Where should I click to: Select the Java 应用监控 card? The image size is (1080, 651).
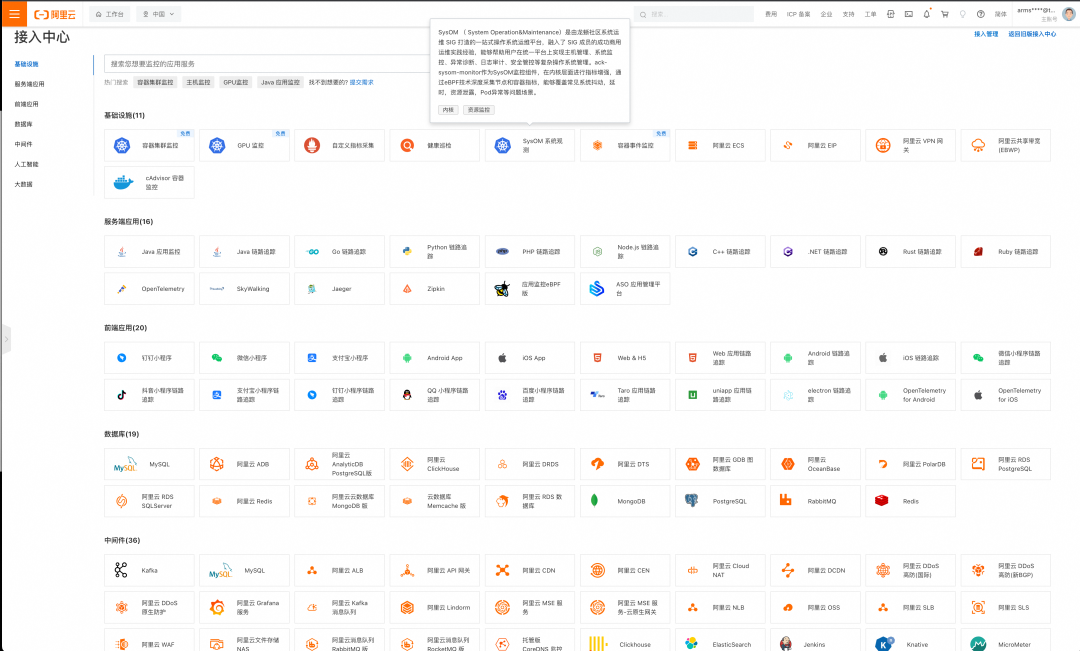pos(149,251)
